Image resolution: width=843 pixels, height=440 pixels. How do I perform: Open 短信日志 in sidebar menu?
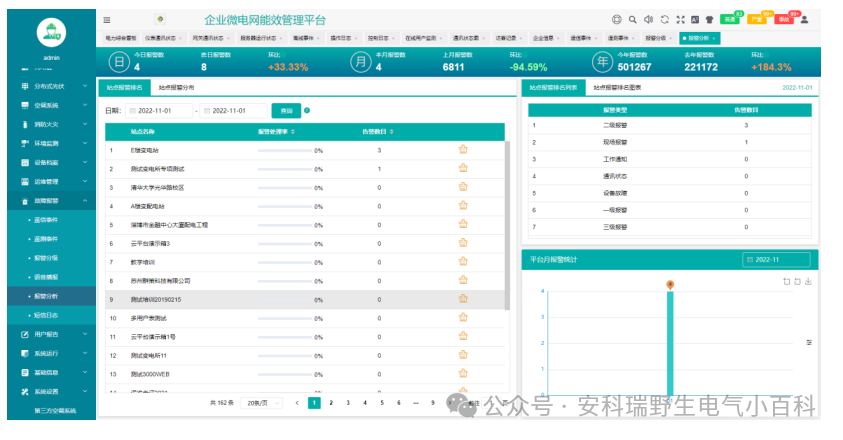[x=46, y=315]
